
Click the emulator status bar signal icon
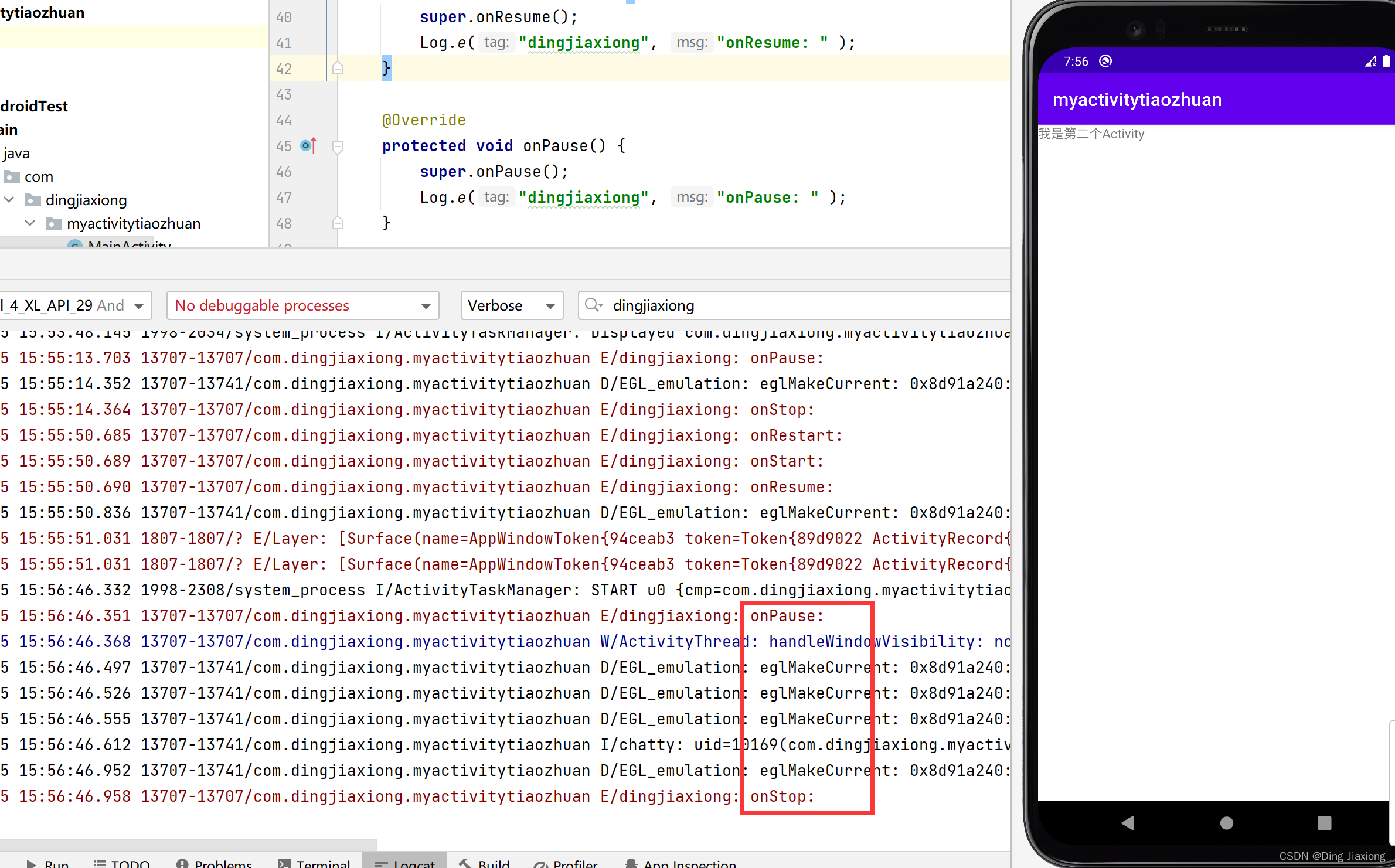coord(1370,61)
